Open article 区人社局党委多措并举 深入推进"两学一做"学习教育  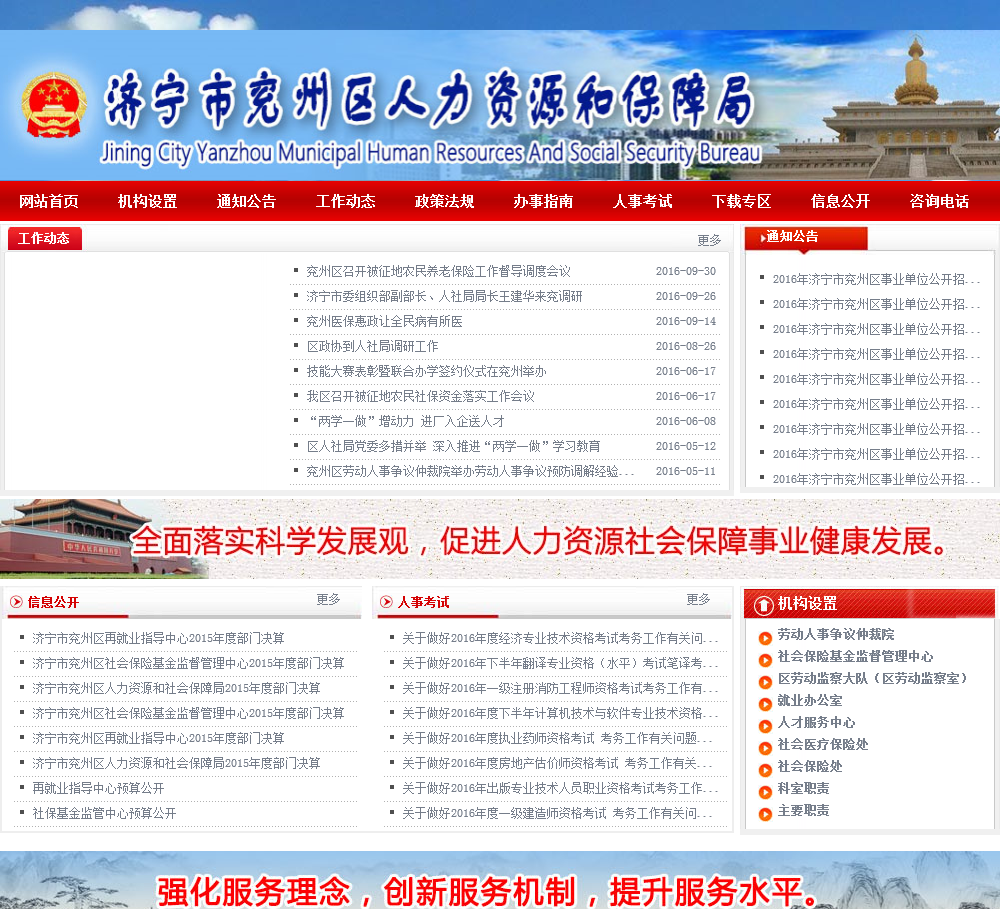[453, 446]
